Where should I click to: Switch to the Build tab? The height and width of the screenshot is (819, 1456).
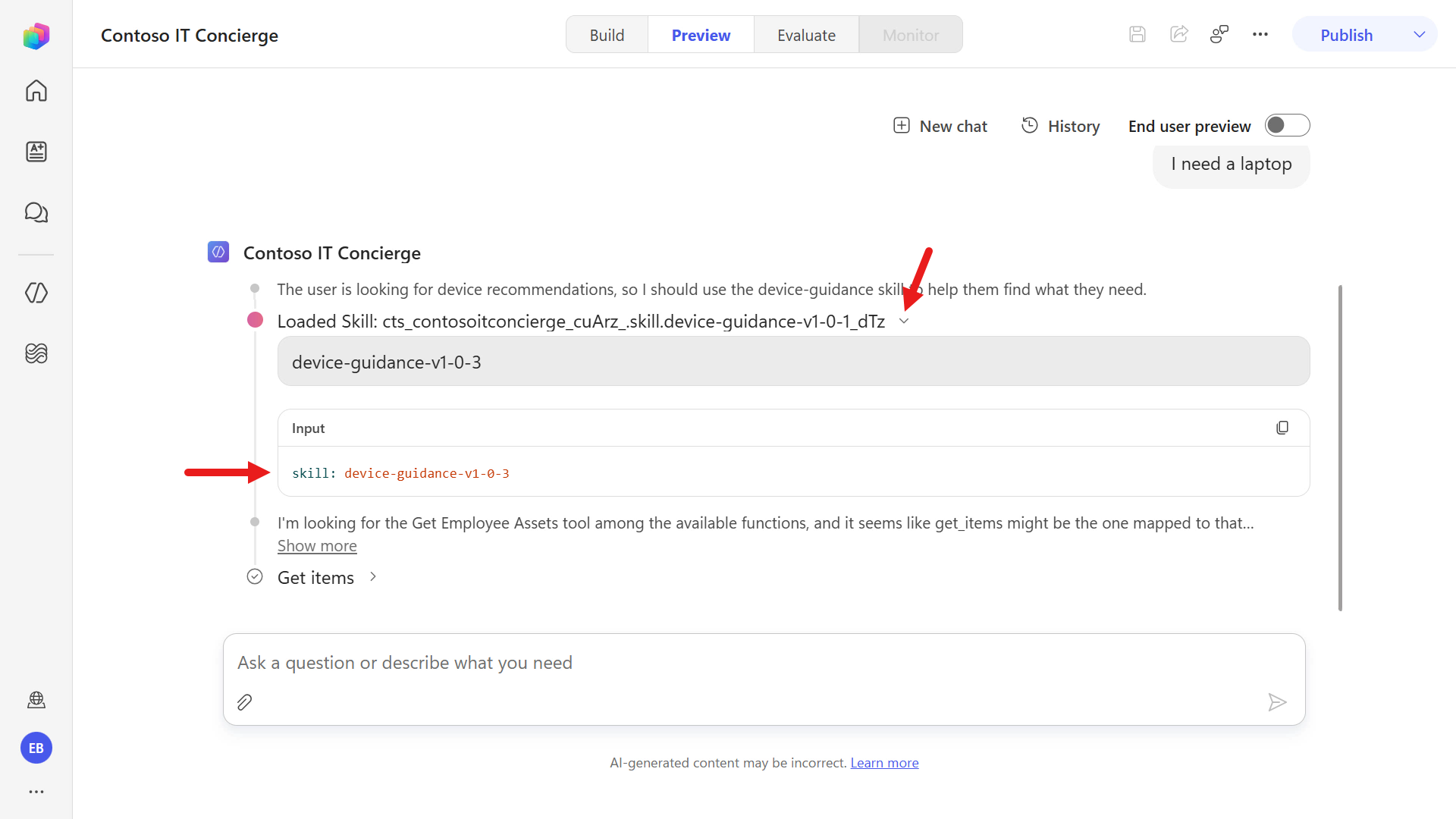pos(607,35)
